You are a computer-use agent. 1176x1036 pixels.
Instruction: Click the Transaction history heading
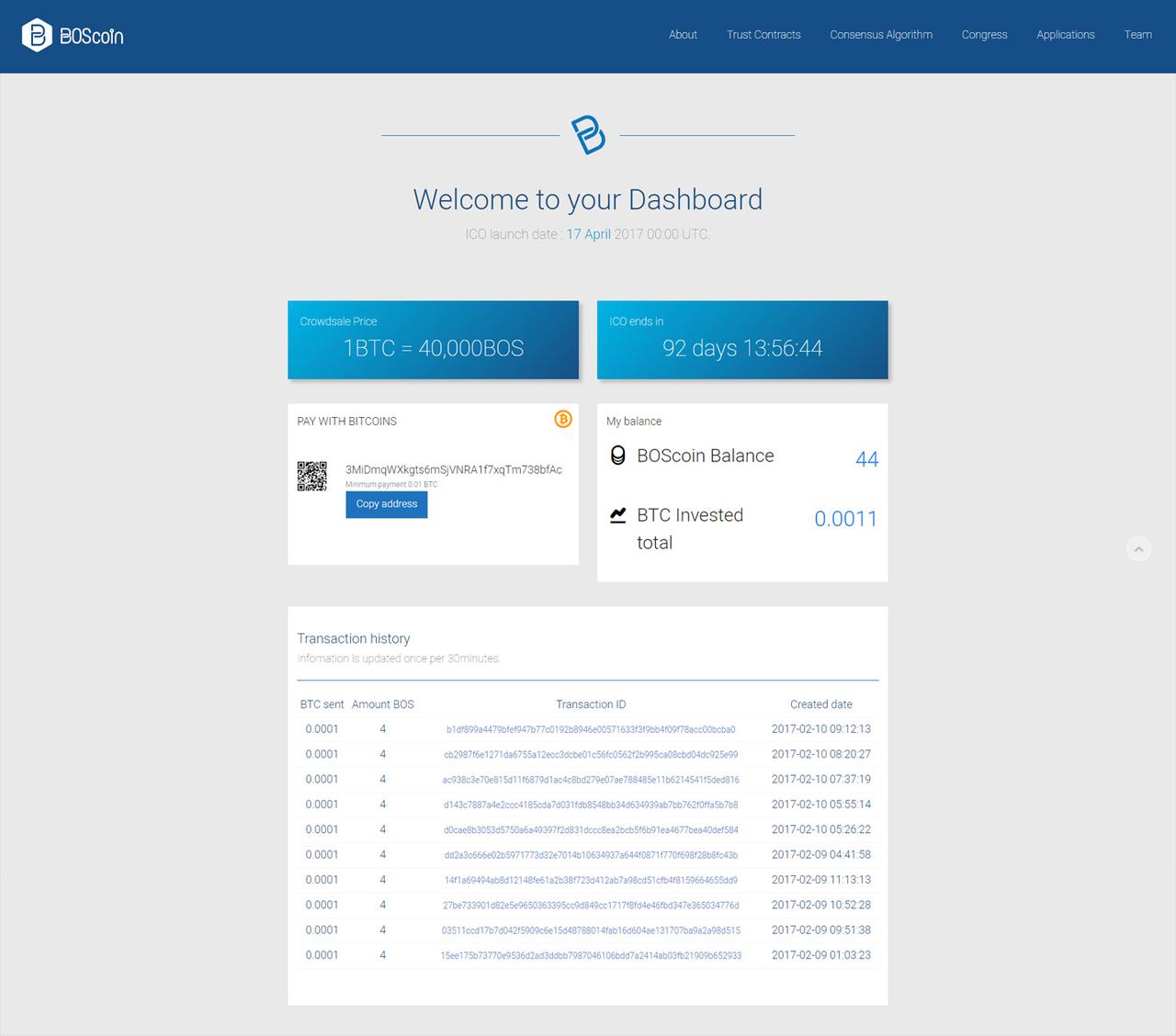(354, 638)
